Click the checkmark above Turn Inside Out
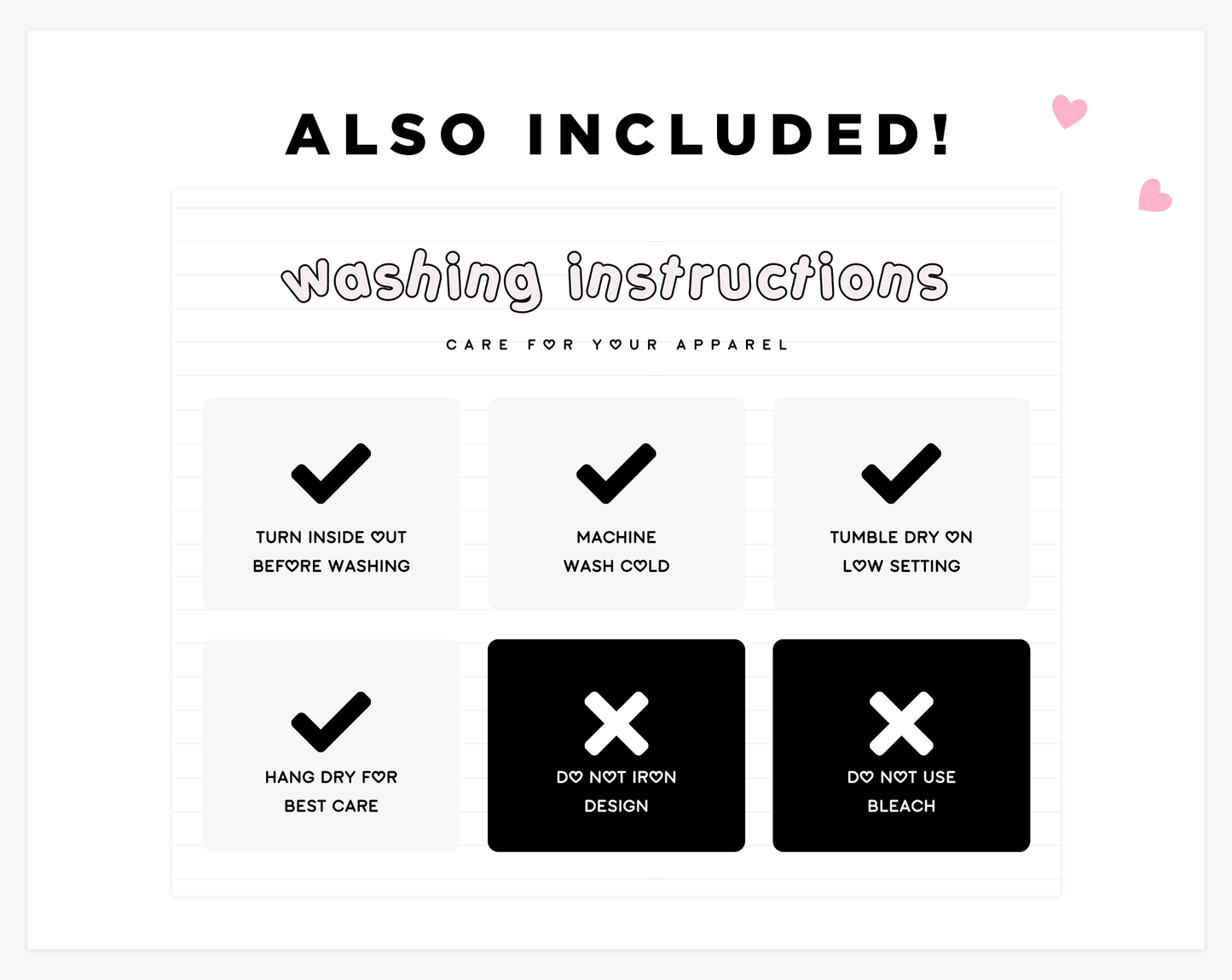This screenshot has height=980, width=1232. coord(331,473)
